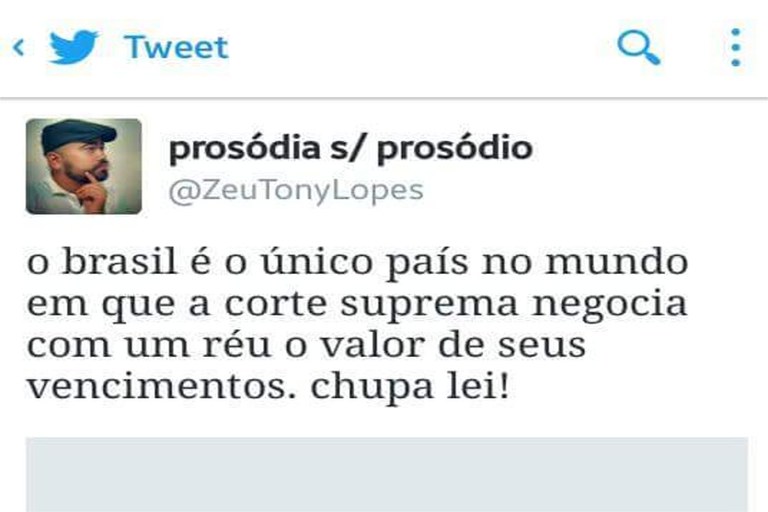
Task: Visit the @ZeuTonyLopes handle link
Action: click(296, 191)
